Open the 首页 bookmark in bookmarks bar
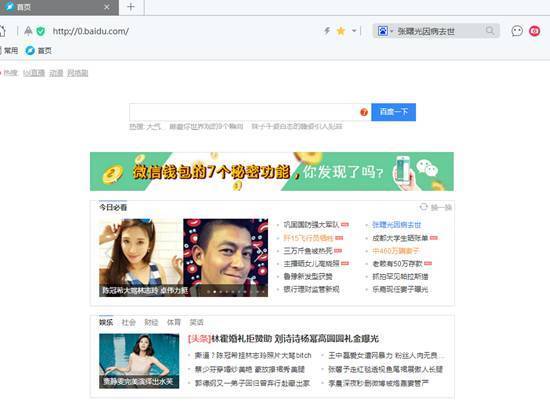Image resolution: width=550 pixels, height=402 pixels. coord(39,51)
